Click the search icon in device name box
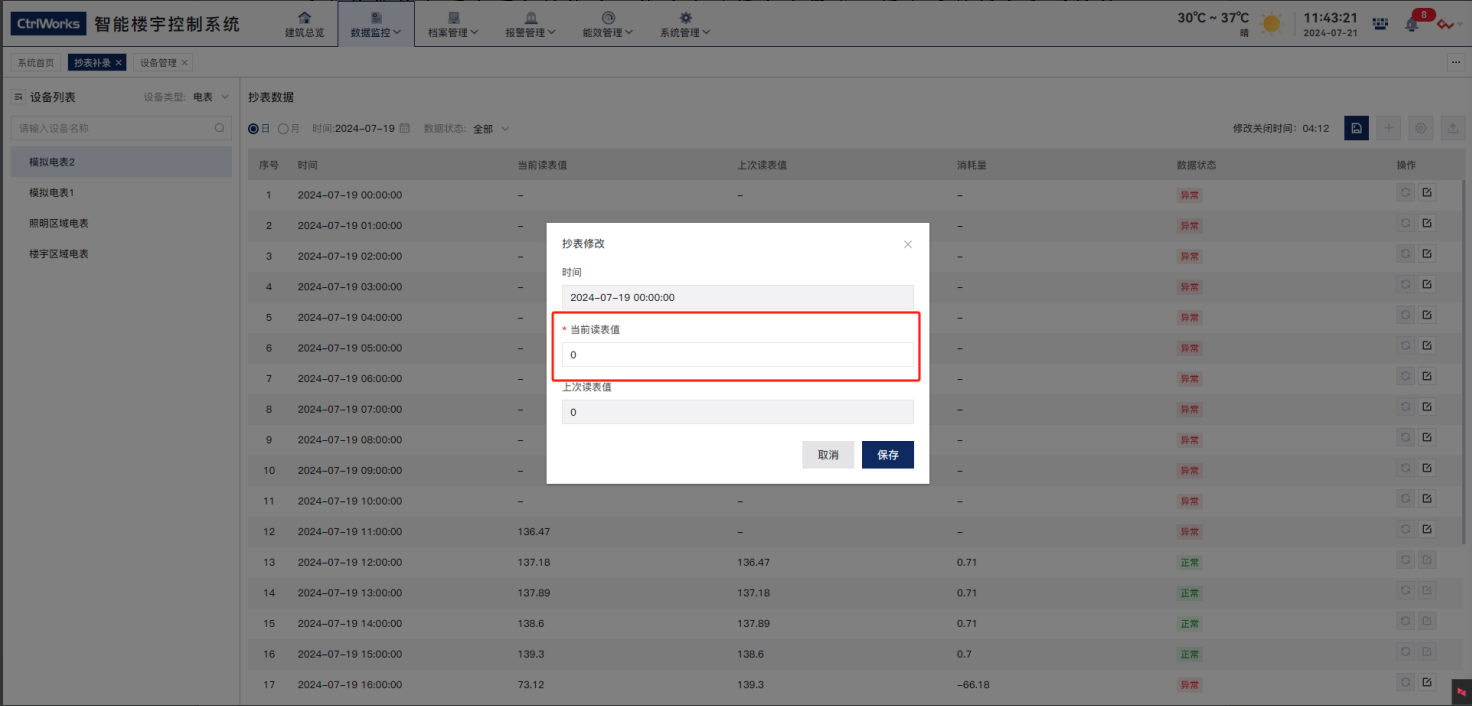This screenshot has height=706, width=1472. tap(220, 128)
